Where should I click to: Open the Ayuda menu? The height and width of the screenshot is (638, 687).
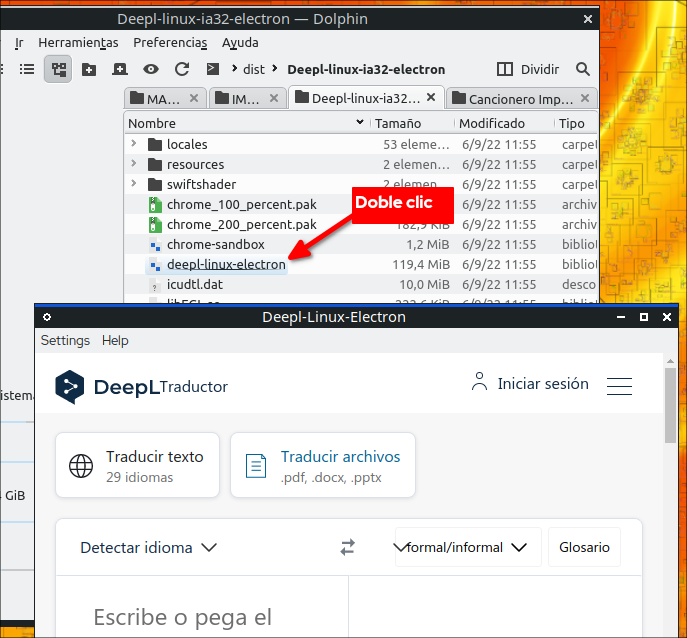240,43
